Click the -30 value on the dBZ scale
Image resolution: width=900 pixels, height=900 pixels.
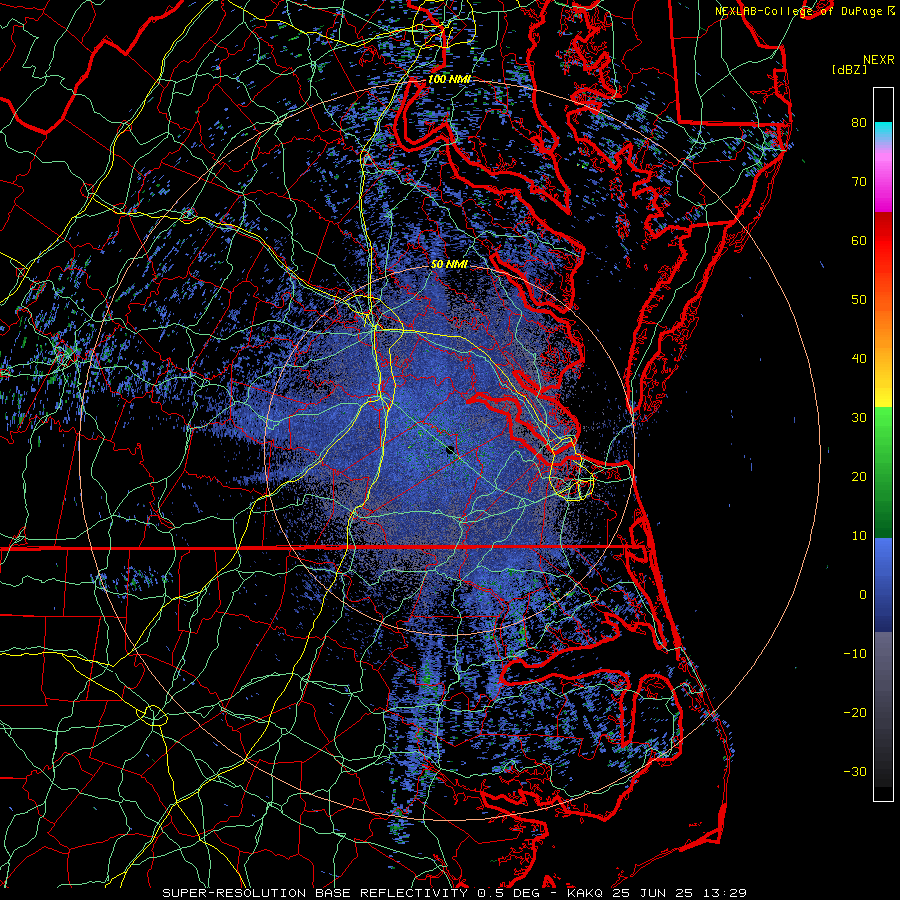pos(855,772)
